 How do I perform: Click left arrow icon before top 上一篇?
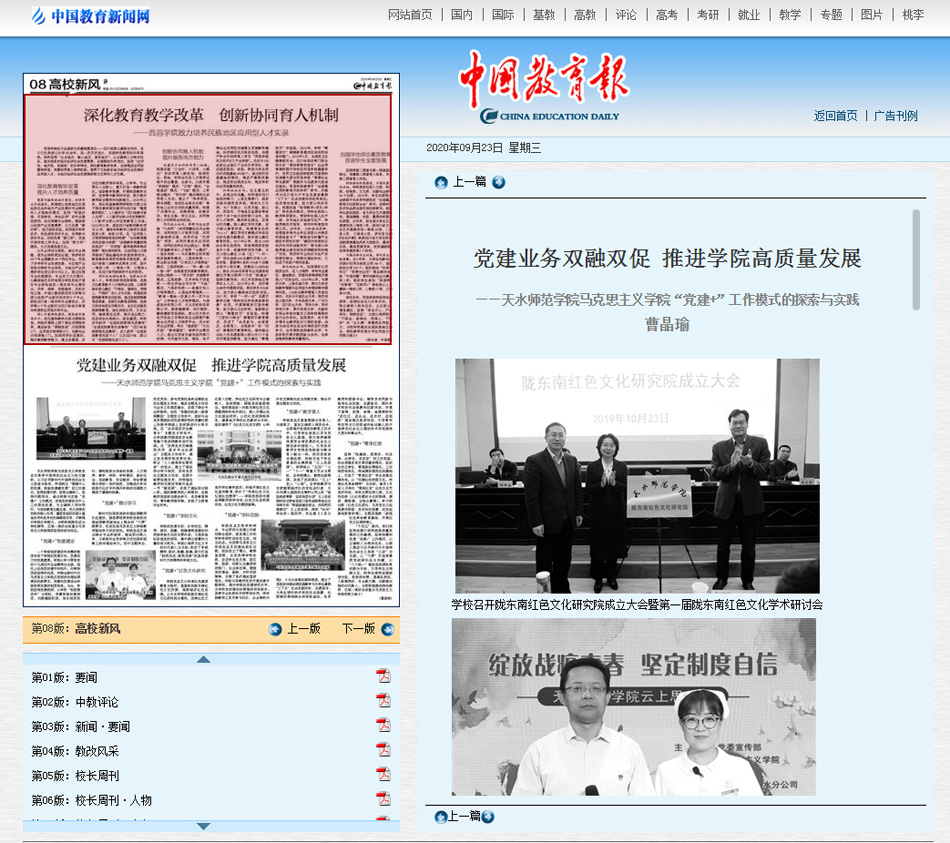pyautogui.click(x=441, y=182)
